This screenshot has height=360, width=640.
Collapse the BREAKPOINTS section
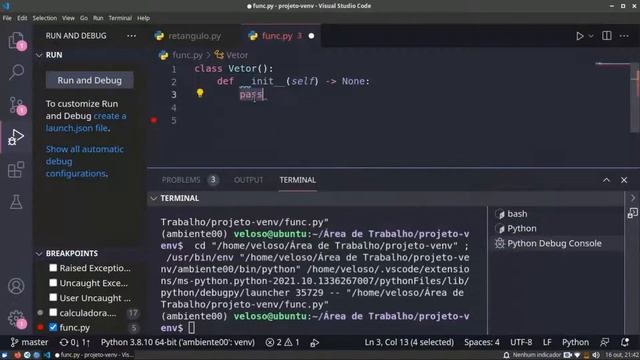39,253
